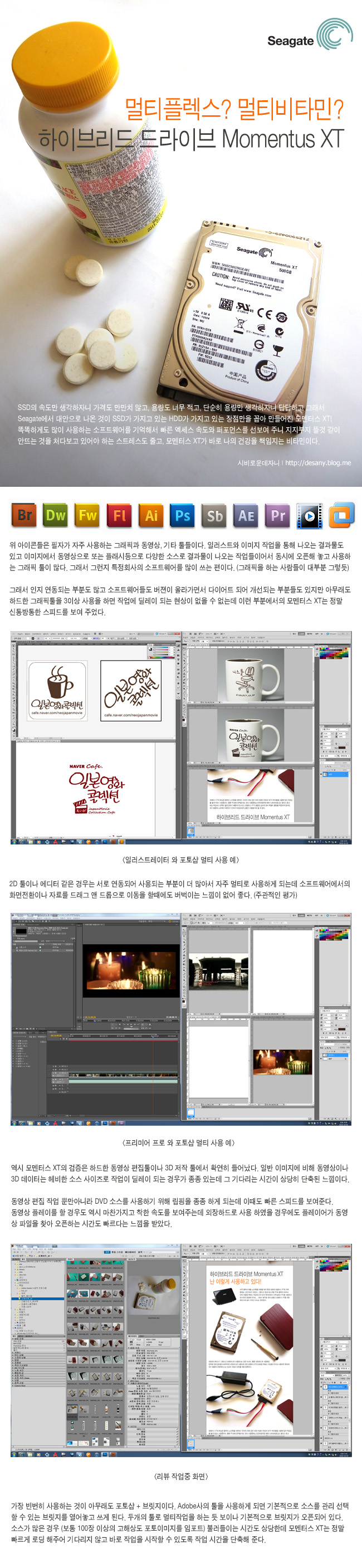Click the candle video preview in Premiere Pro

pyautogui.click(x=130, y=970)
